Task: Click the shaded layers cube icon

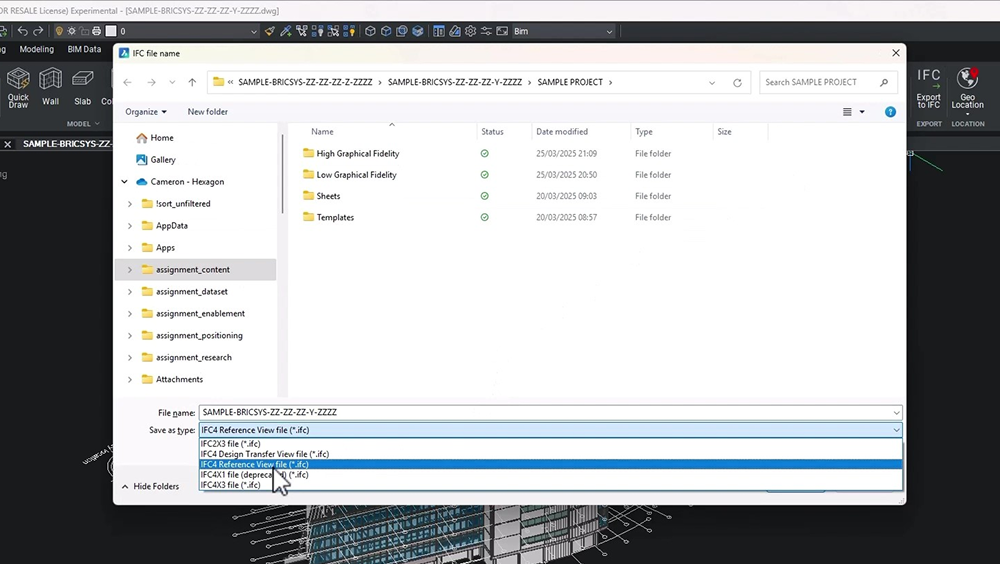Action: [x=418, y=31]
